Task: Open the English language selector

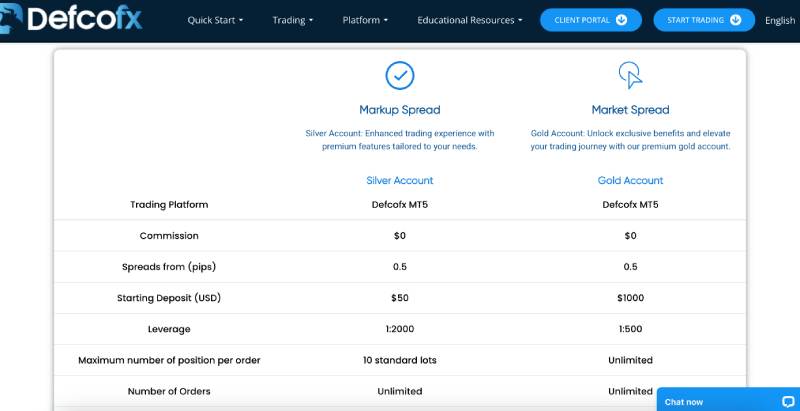Action: (x=780, y=20)
